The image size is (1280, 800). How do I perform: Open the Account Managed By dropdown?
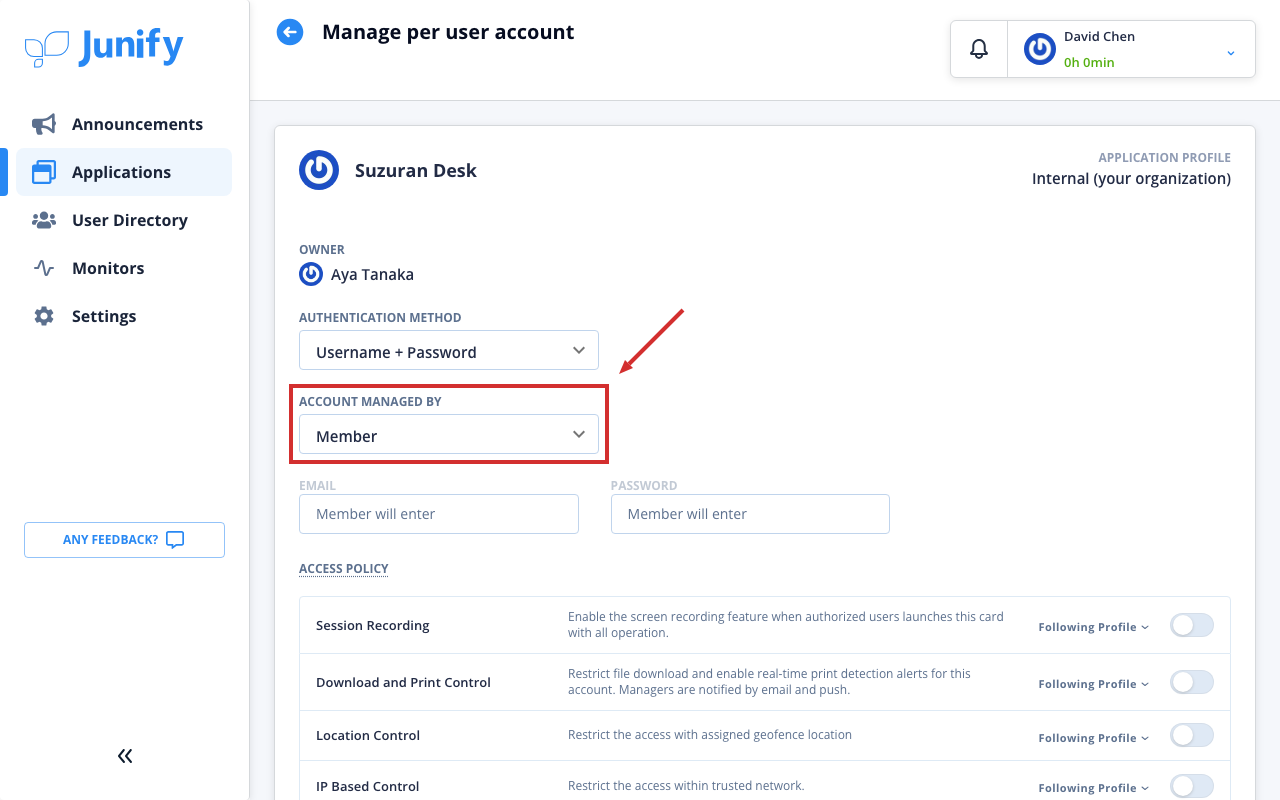click(449, 435)
